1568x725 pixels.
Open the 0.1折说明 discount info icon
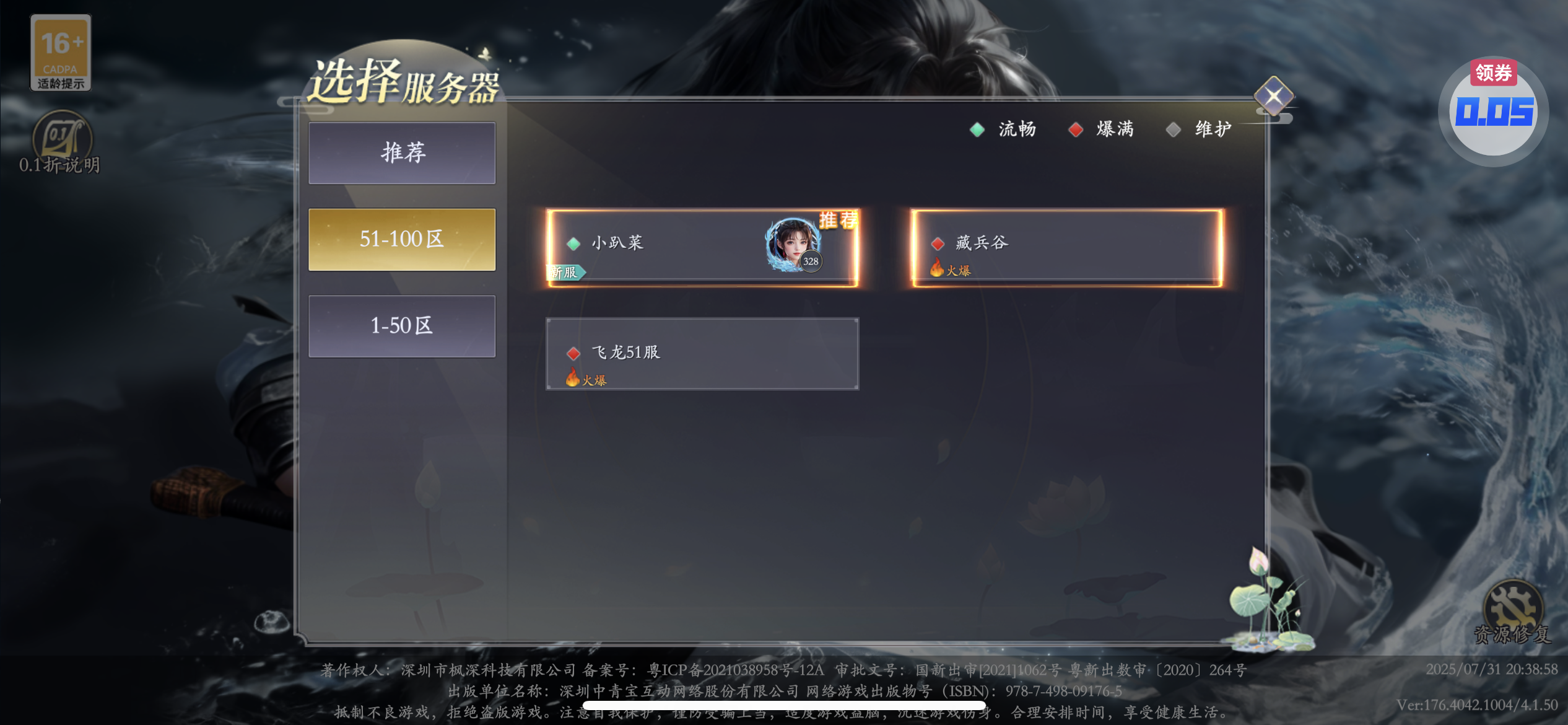pos(60,143)
